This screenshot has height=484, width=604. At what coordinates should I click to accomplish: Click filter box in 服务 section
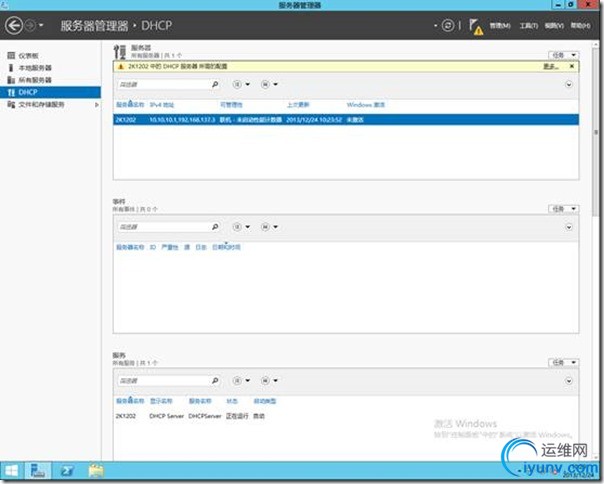point(164,381)
